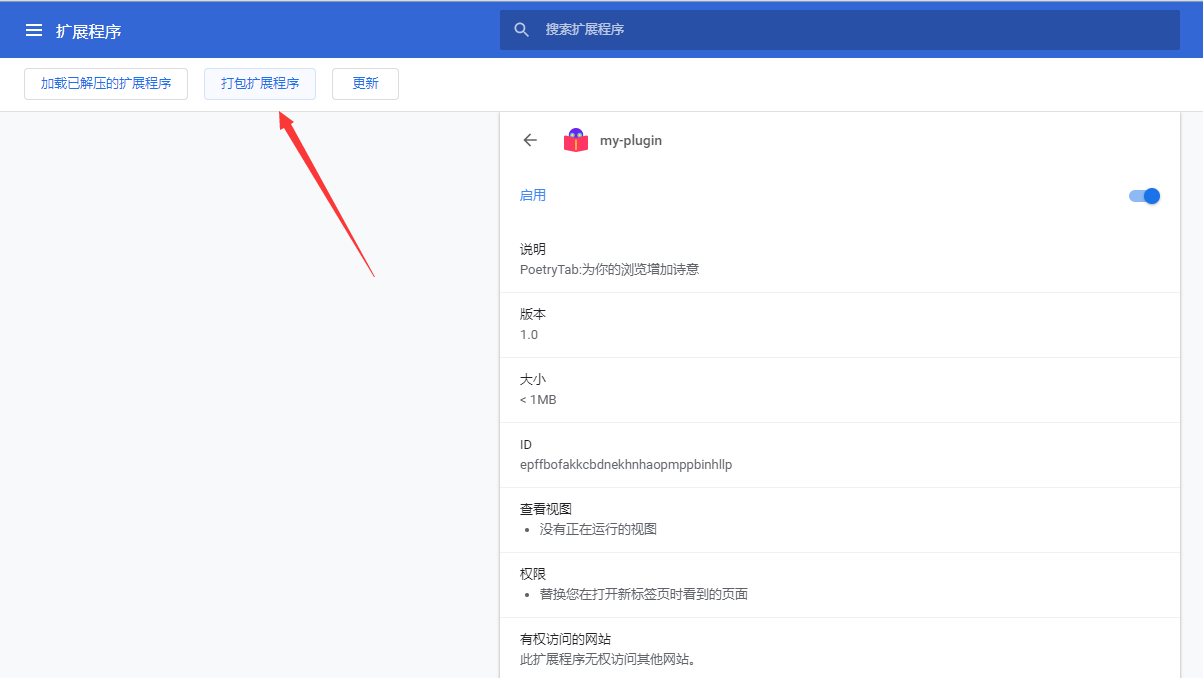Focus the 搜索扩展程序 search field

click(x=840, y=30)
